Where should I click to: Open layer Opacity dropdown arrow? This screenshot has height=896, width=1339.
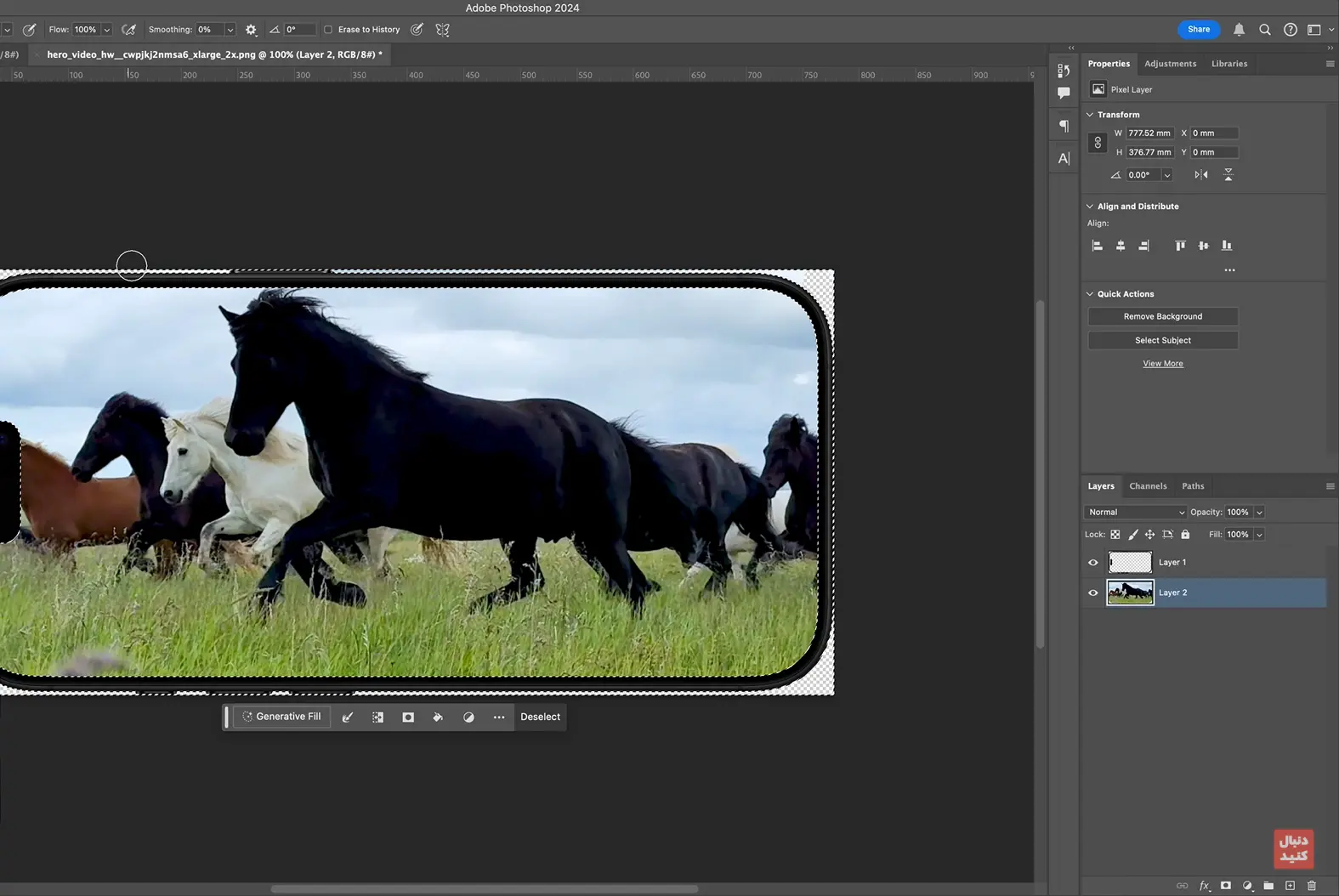point(1259,513)
